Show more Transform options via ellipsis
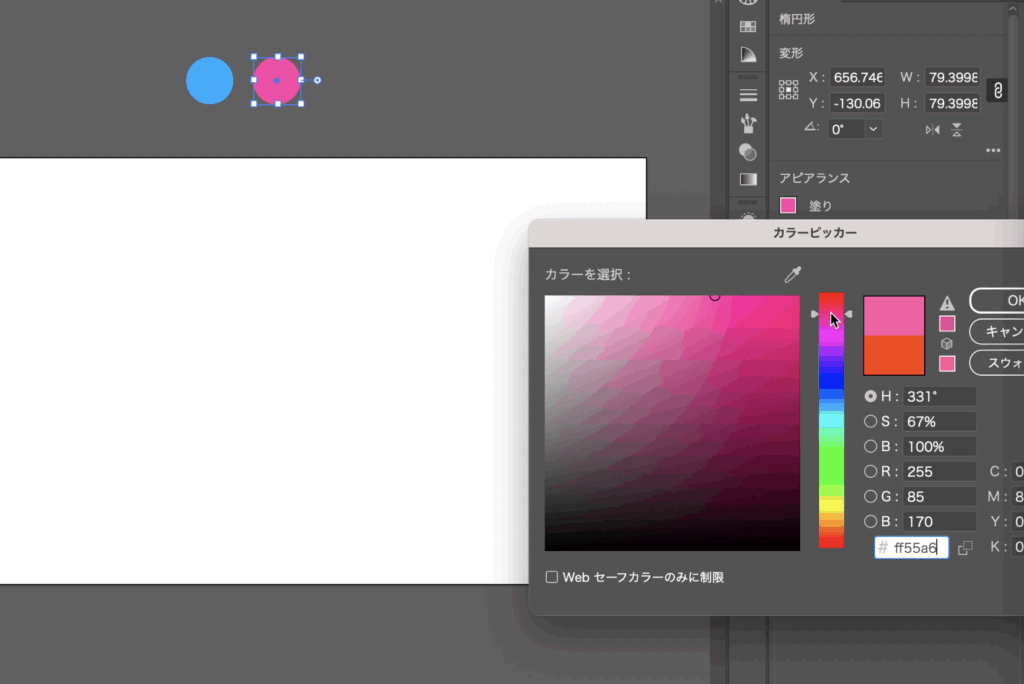 coord(993,151)
